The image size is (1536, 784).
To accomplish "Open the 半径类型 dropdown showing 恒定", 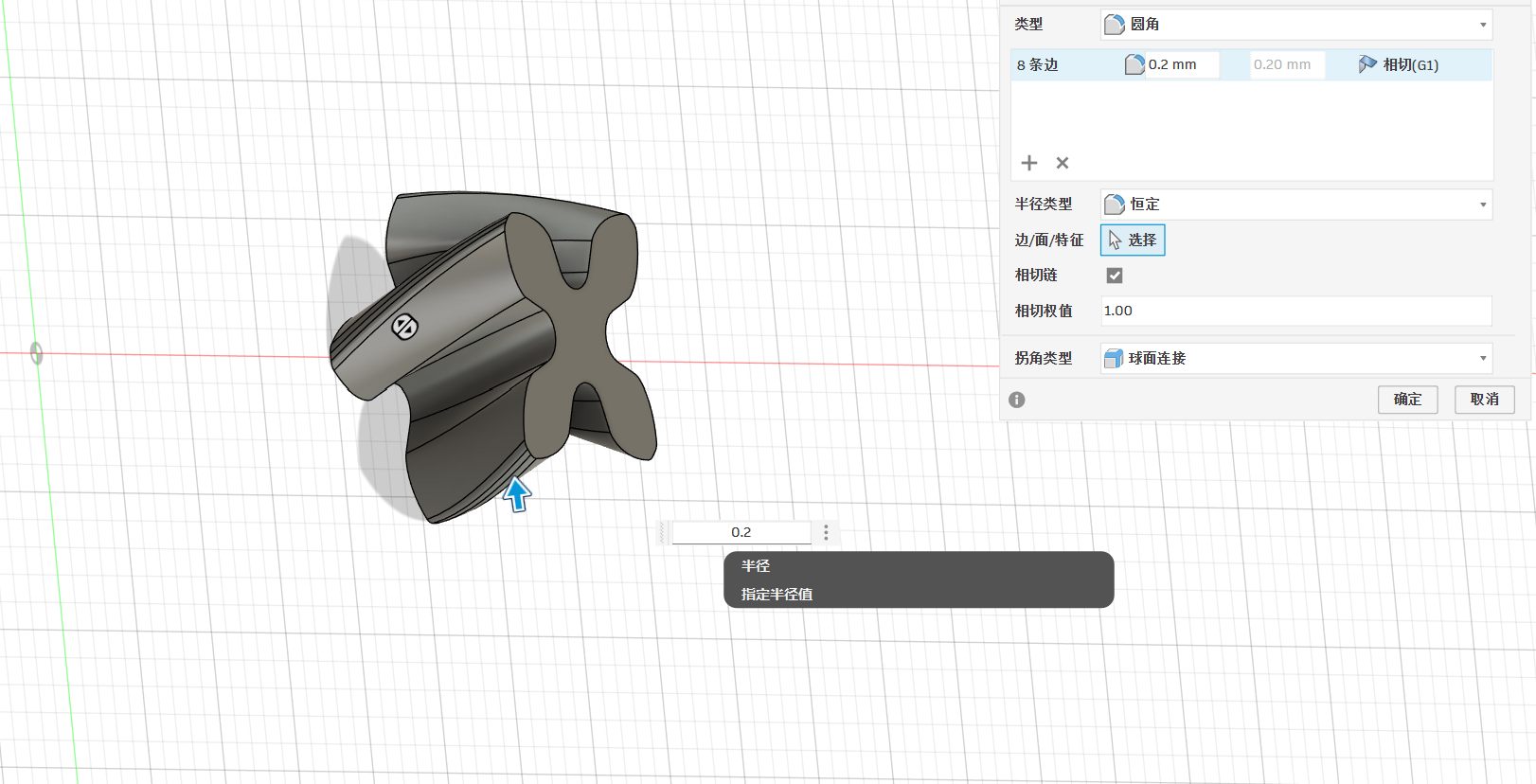I will (x=1296, y=205).
